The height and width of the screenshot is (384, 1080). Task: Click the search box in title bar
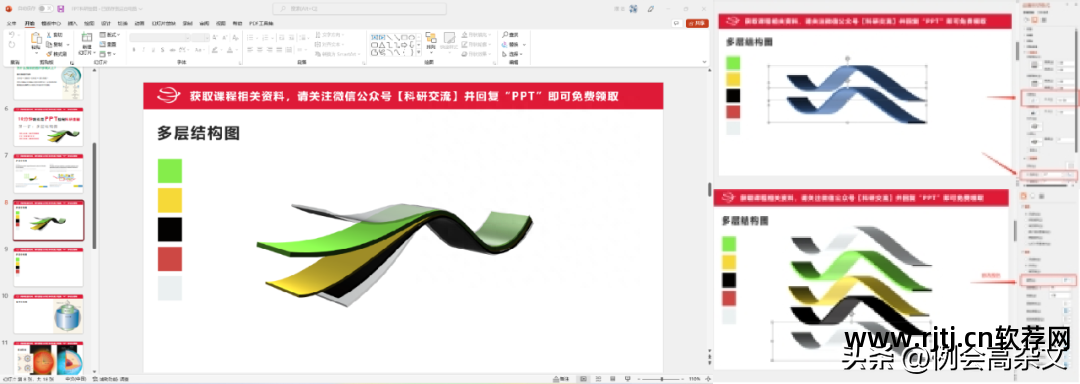pos(359,9)
